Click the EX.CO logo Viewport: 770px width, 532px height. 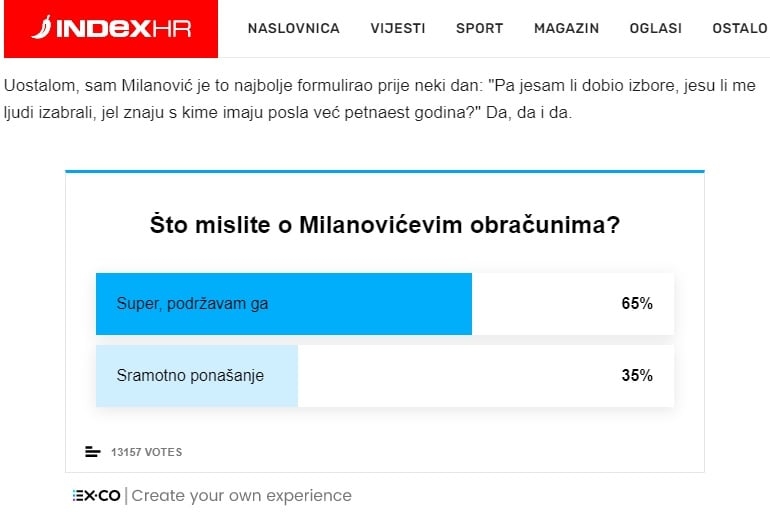click(x=96, y=496)
